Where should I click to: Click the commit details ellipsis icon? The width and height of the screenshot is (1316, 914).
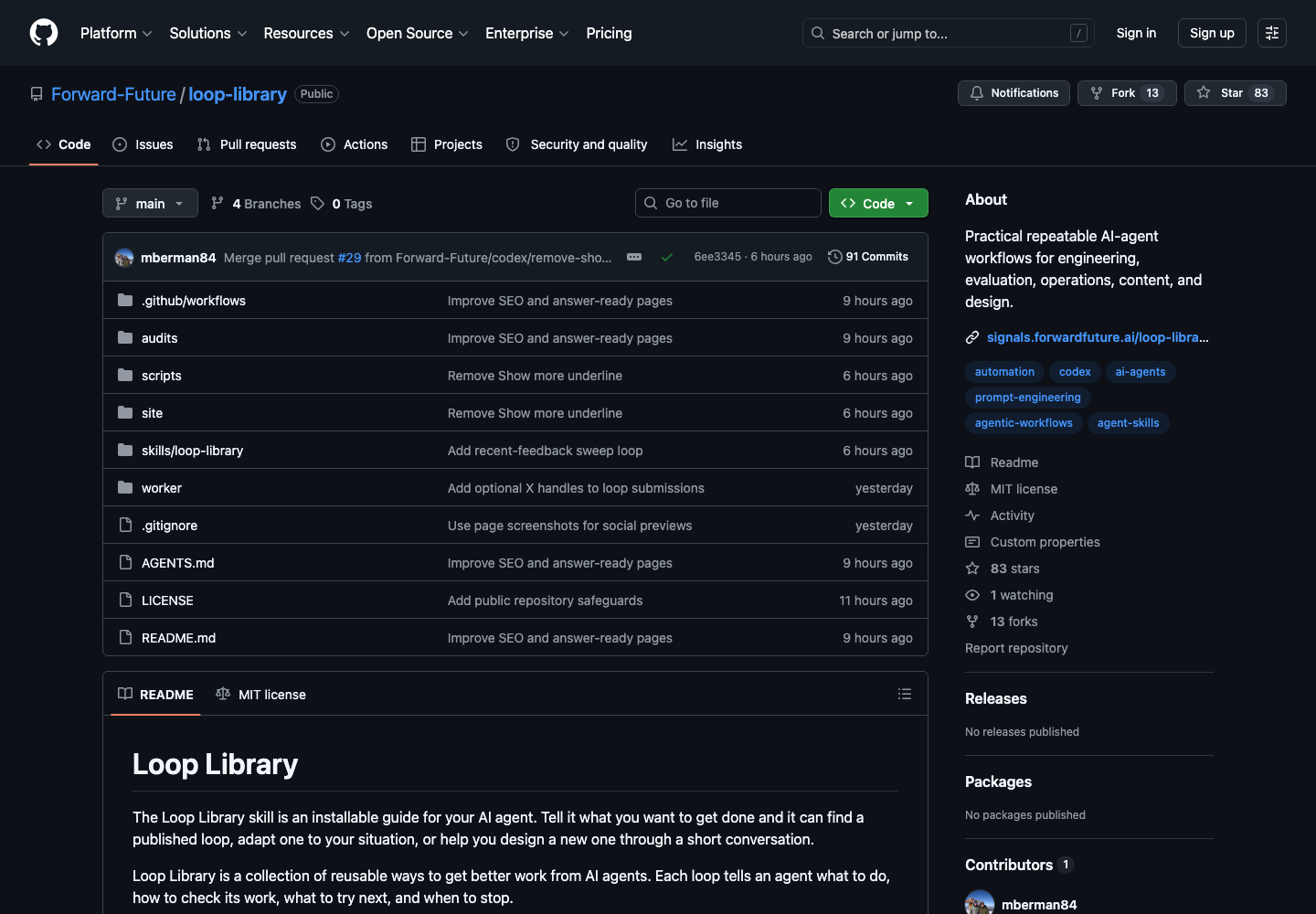[634, 257]
